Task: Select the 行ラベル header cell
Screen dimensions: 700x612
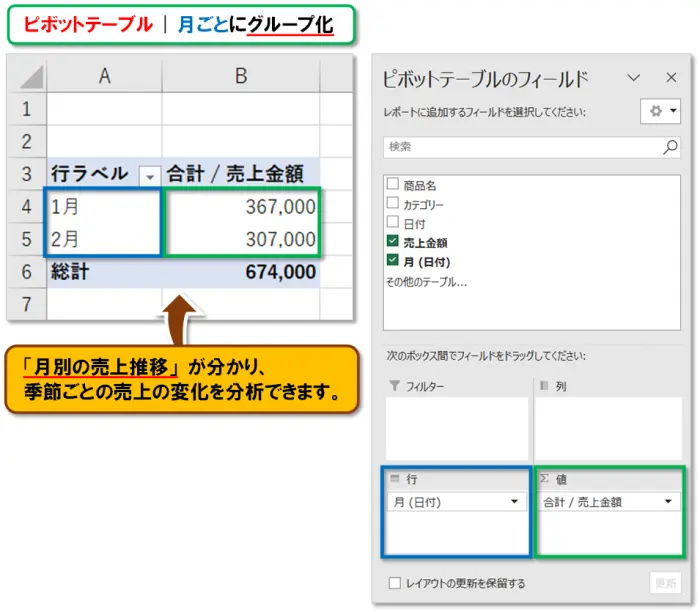Action: click(x=104, y=174)
